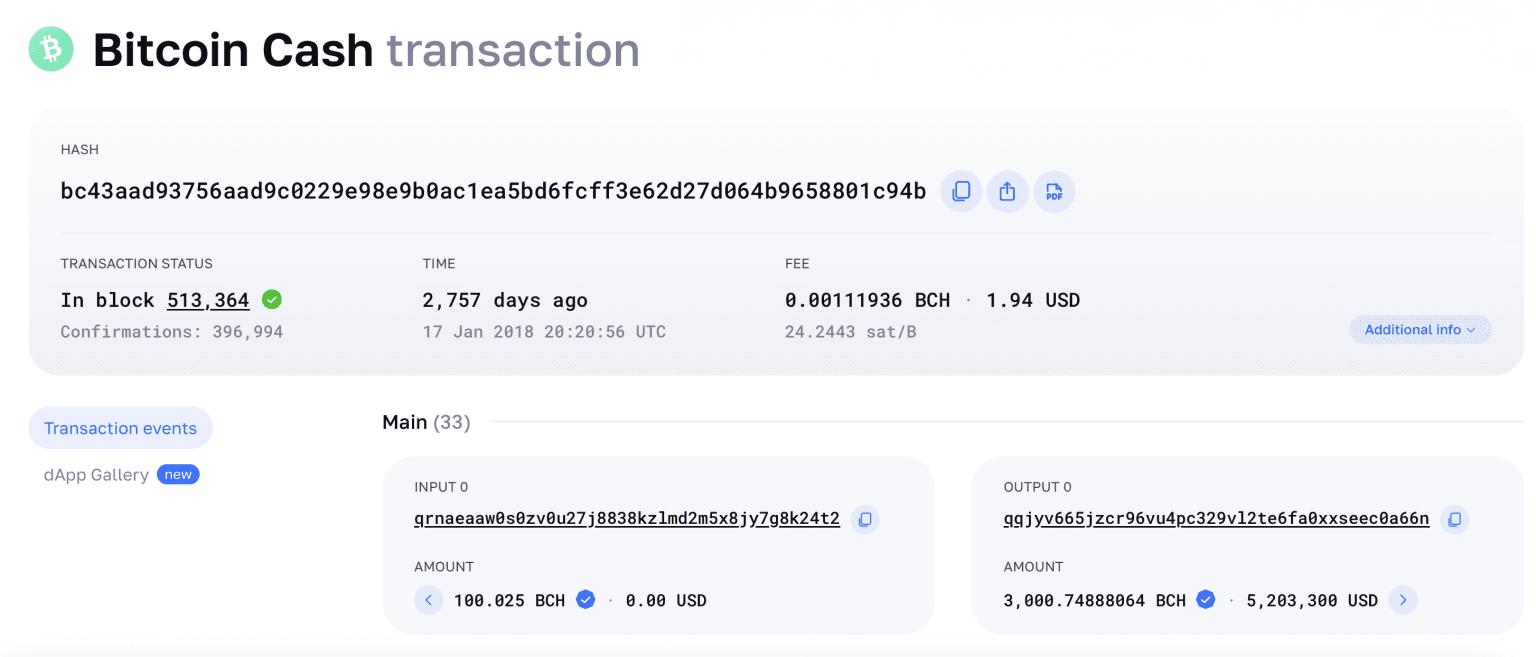Expand the Additional info section
The image size is (1536, 657).
[1420, 330]
